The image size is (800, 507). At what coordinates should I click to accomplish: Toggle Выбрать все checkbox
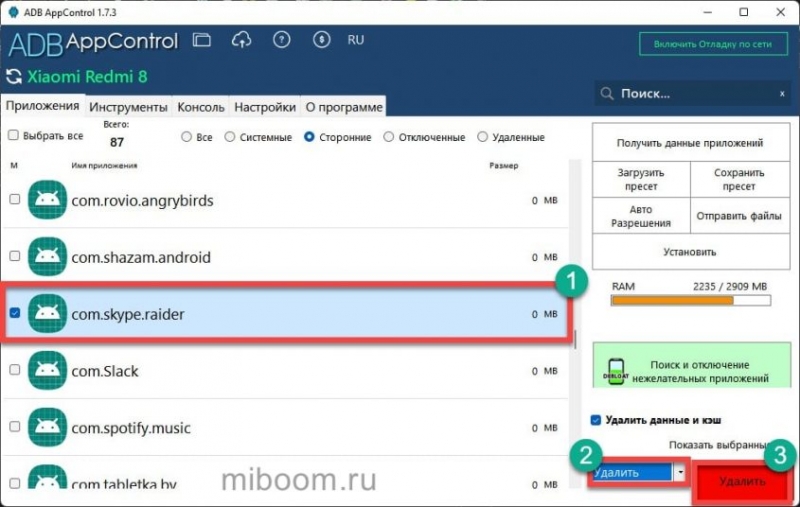(x=13, y=135)
